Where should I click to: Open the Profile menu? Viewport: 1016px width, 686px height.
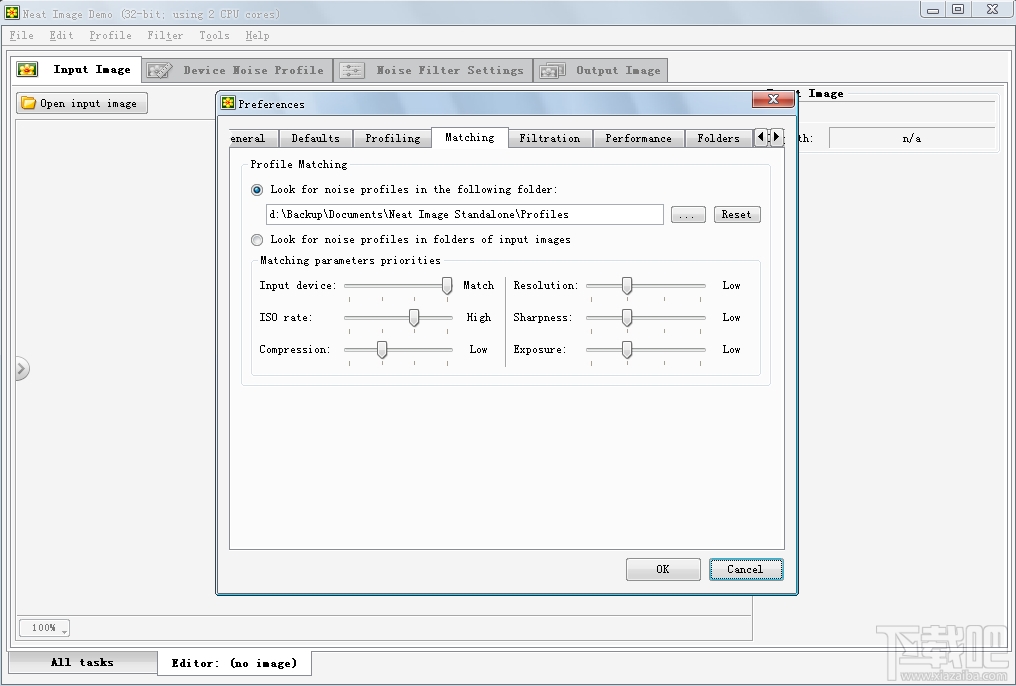tap(110, 36)
